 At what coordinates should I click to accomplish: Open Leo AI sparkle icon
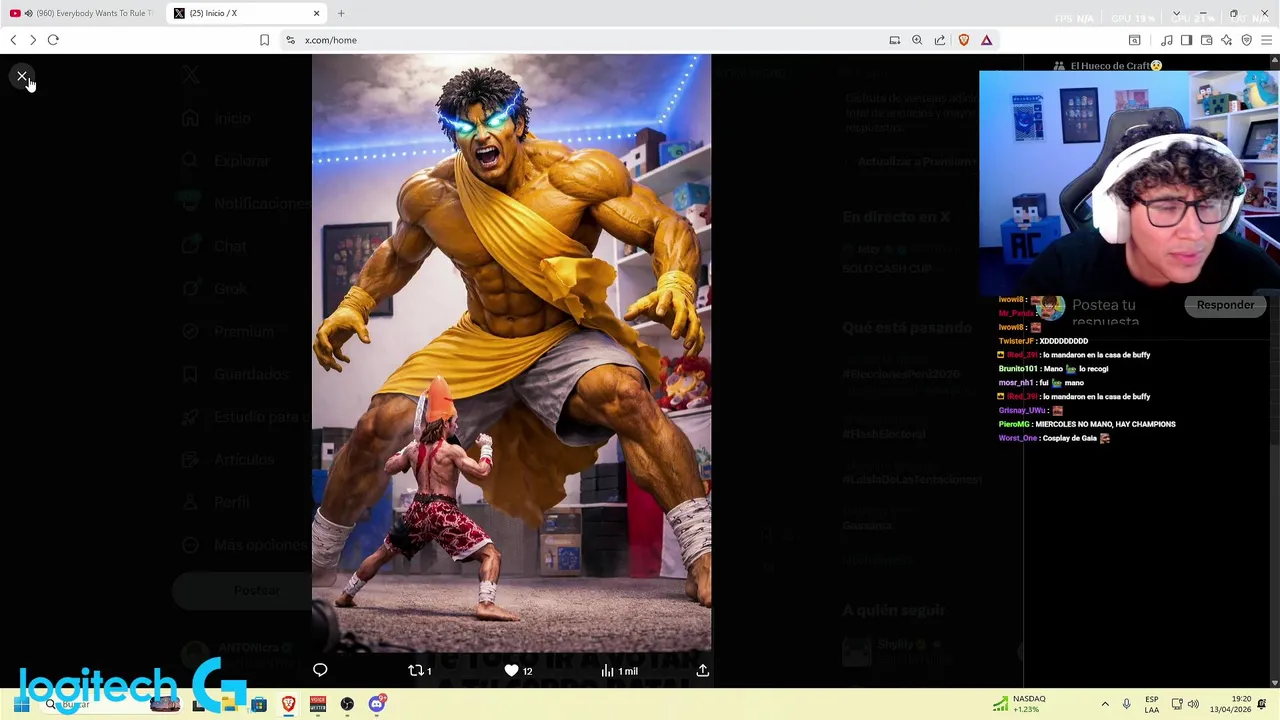point(1226,40)
